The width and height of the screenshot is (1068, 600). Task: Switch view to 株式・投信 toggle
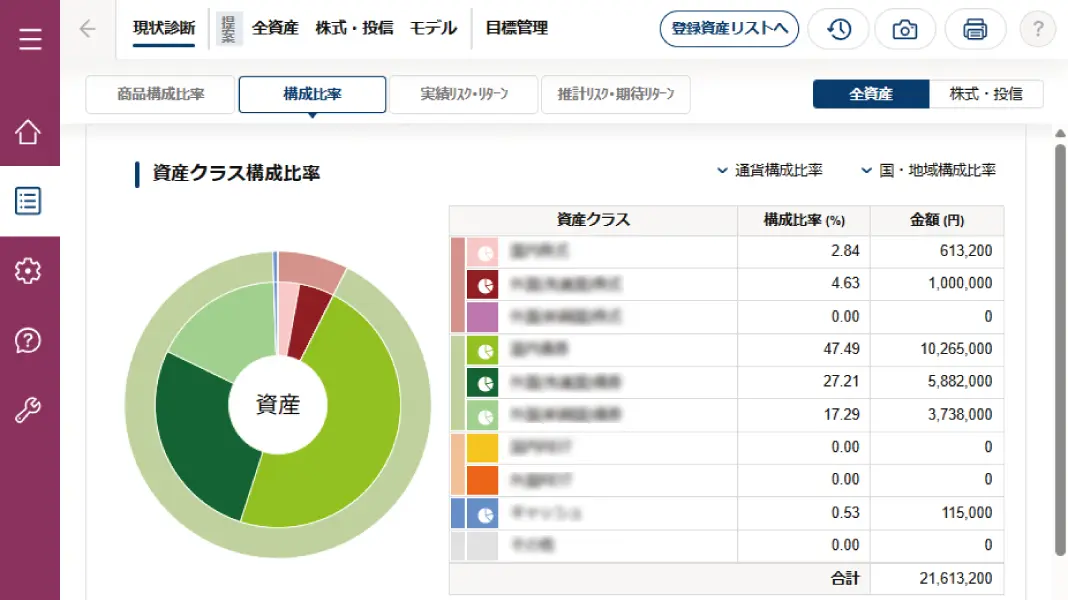[986, 94]
